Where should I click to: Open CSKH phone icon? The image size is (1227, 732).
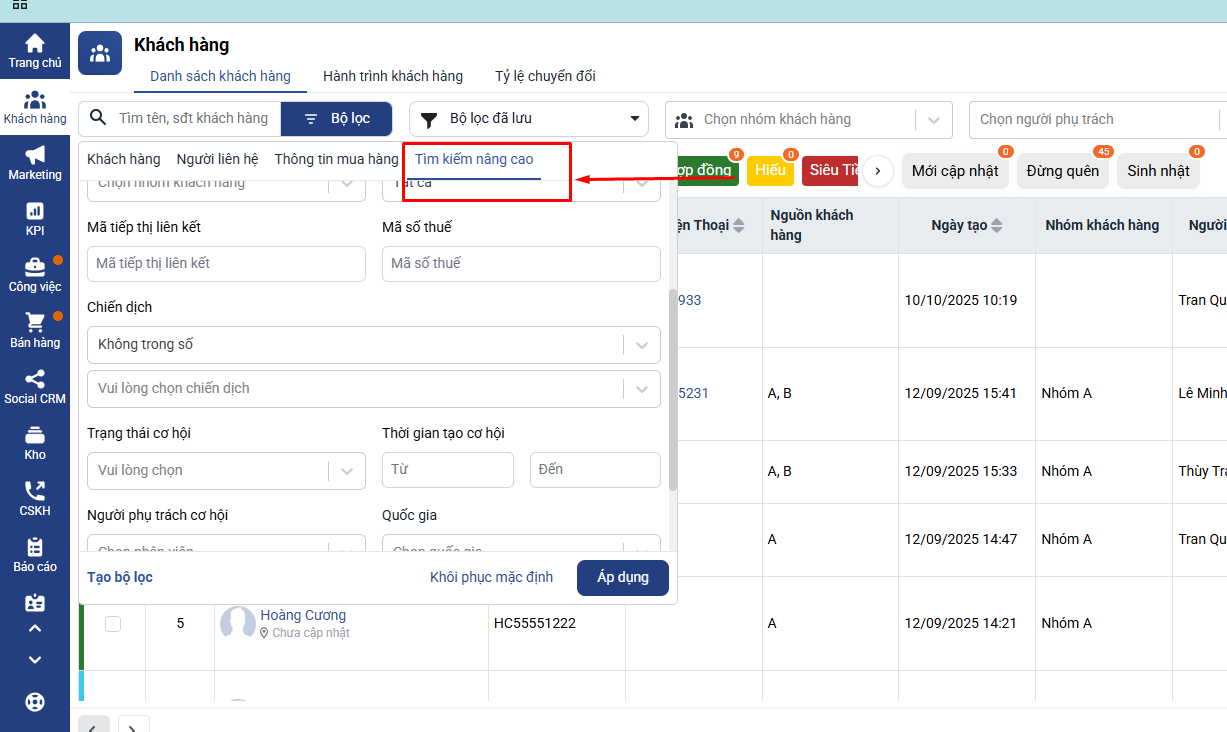click(35, 492)
